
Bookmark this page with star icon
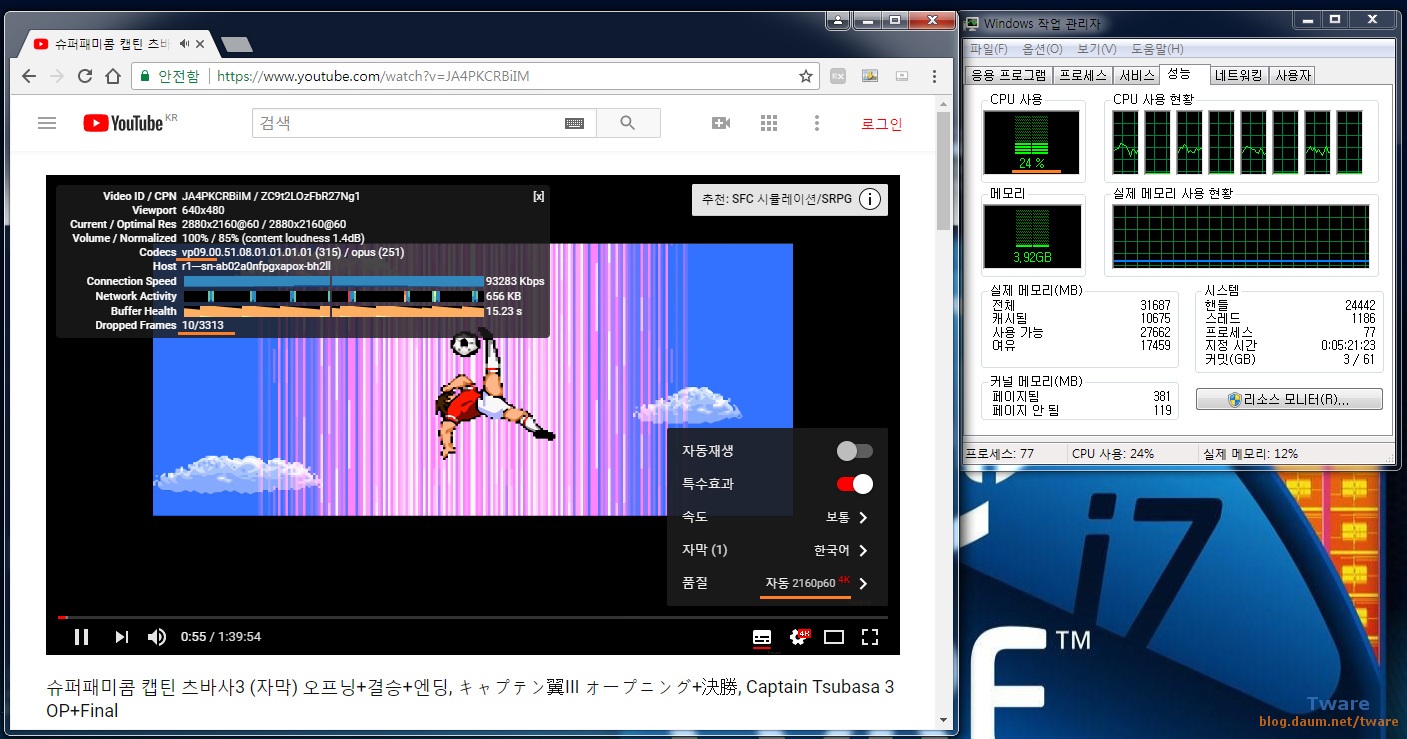805,76
